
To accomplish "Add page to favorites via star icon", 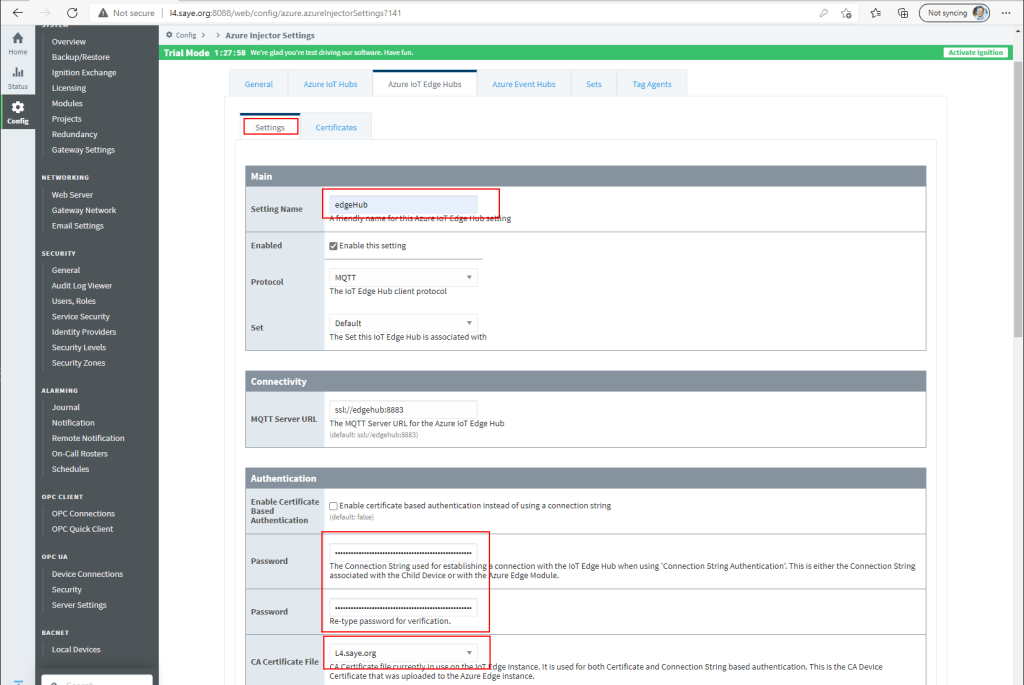I will 848,13.
